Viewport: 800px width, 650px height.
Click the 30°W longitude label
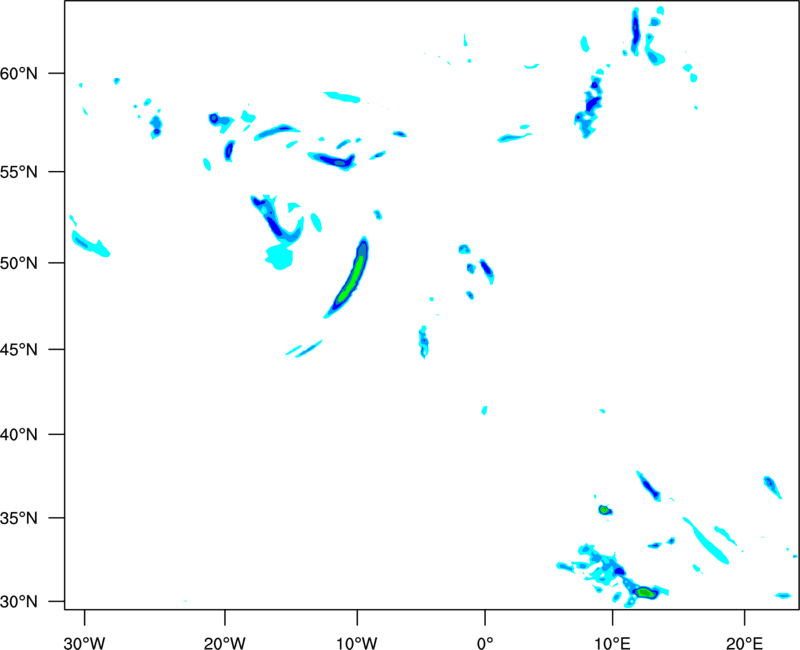pyautogui.click(x=84, y=643)
